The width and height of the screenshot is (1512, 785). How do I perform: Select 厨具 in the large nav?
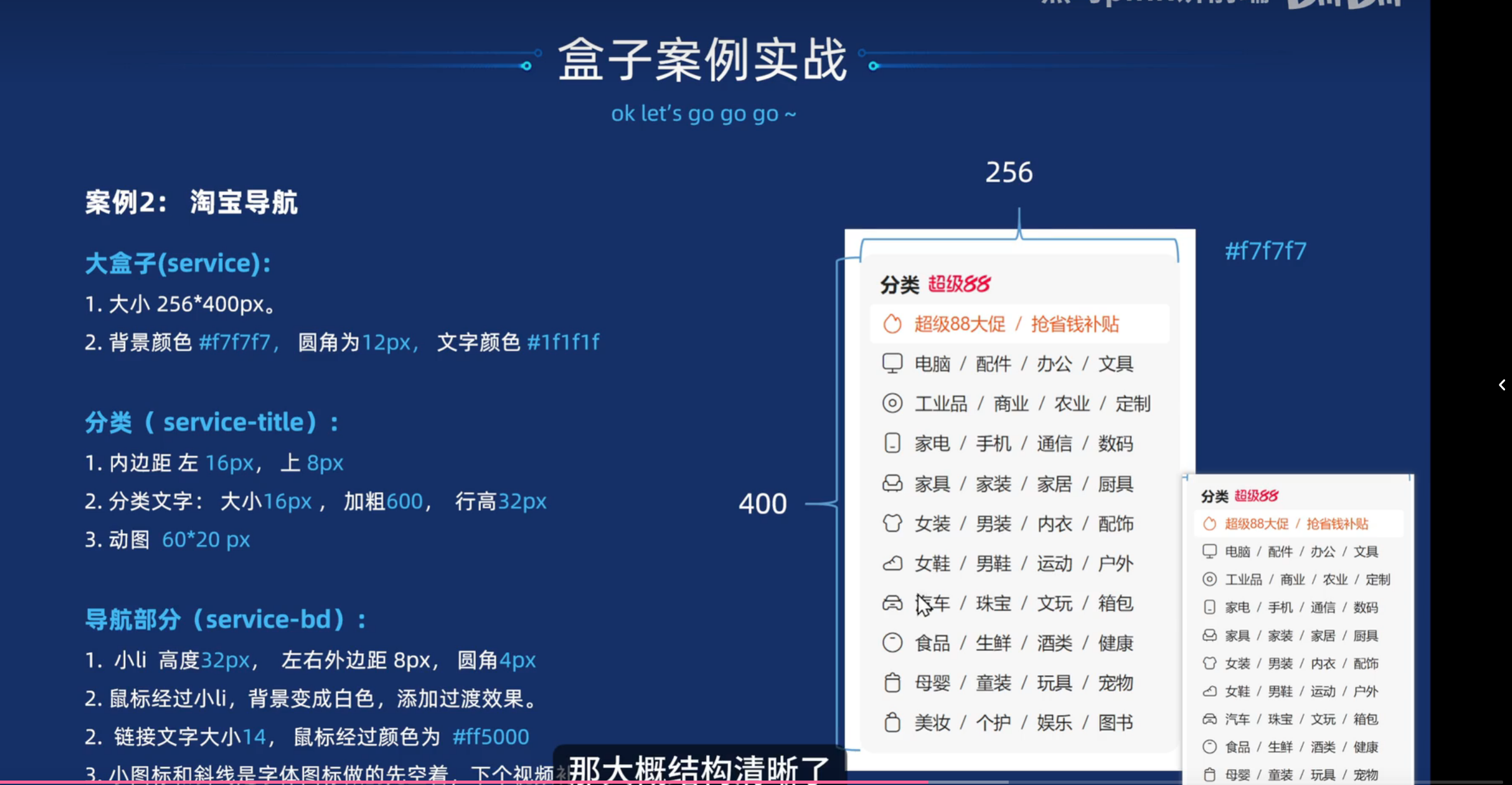tap(1115, 484)
